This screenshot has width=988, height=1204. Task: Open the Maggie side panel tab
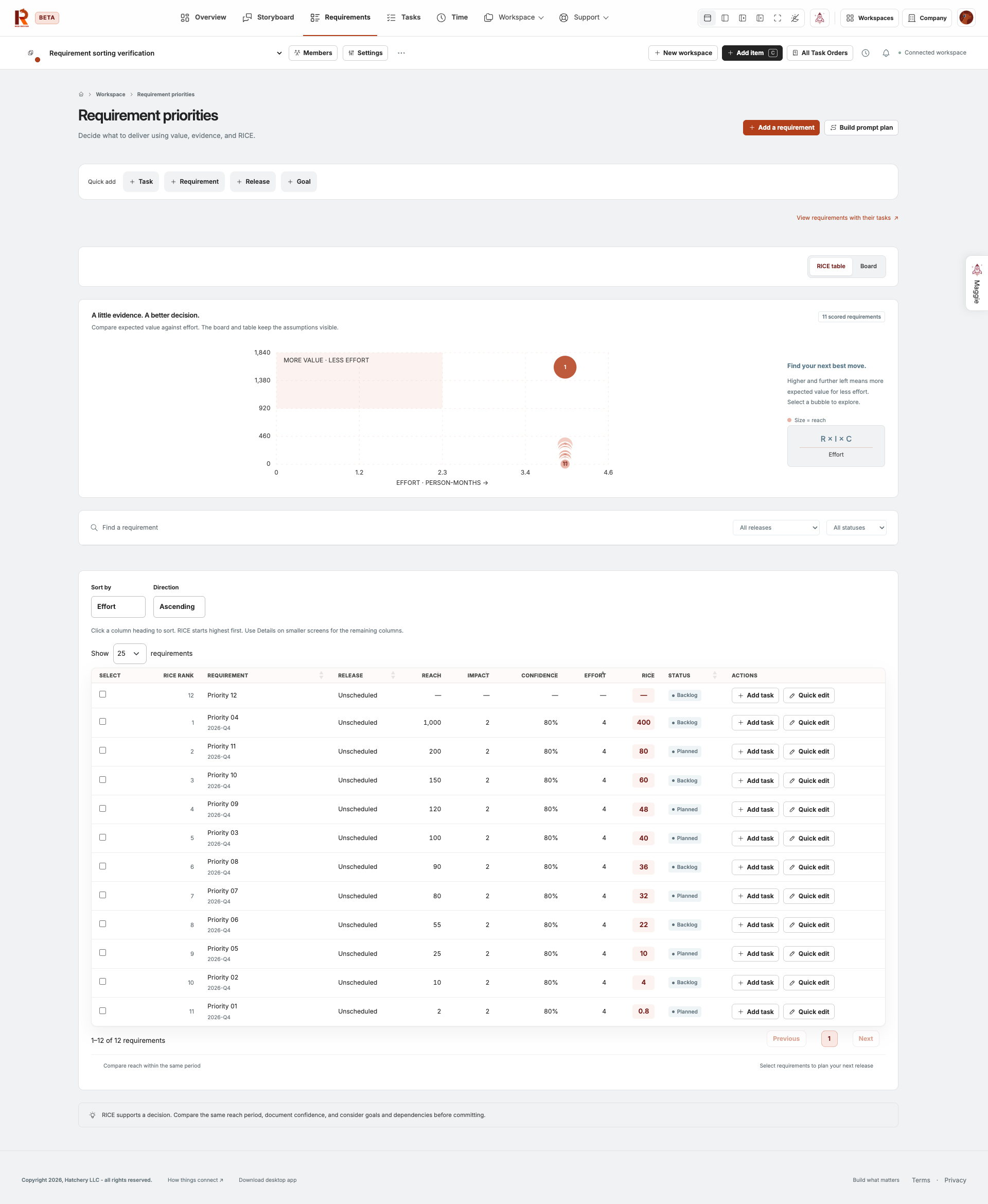tap(977, 283)
